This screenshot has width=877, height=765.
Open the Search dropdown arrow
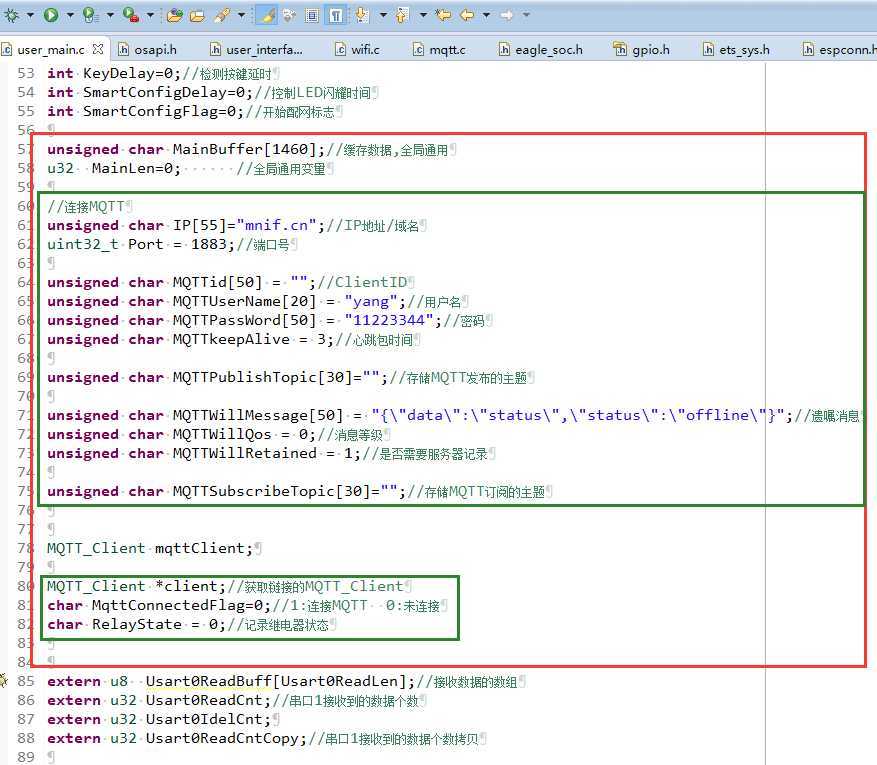coord(242,15)
